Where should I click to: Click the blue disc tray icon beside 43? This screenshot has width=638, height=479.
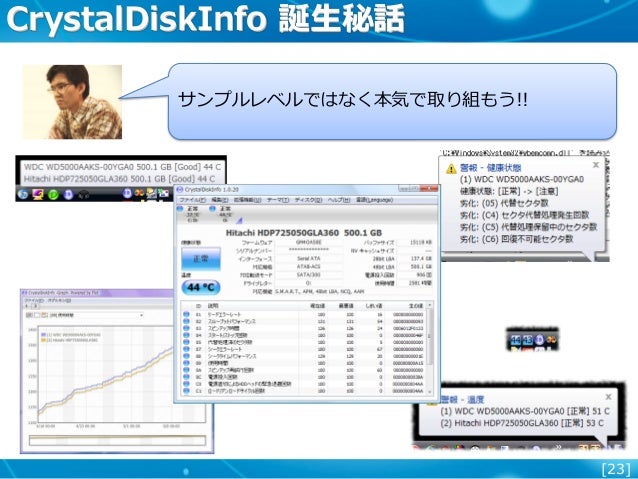[x=540, y=339]
